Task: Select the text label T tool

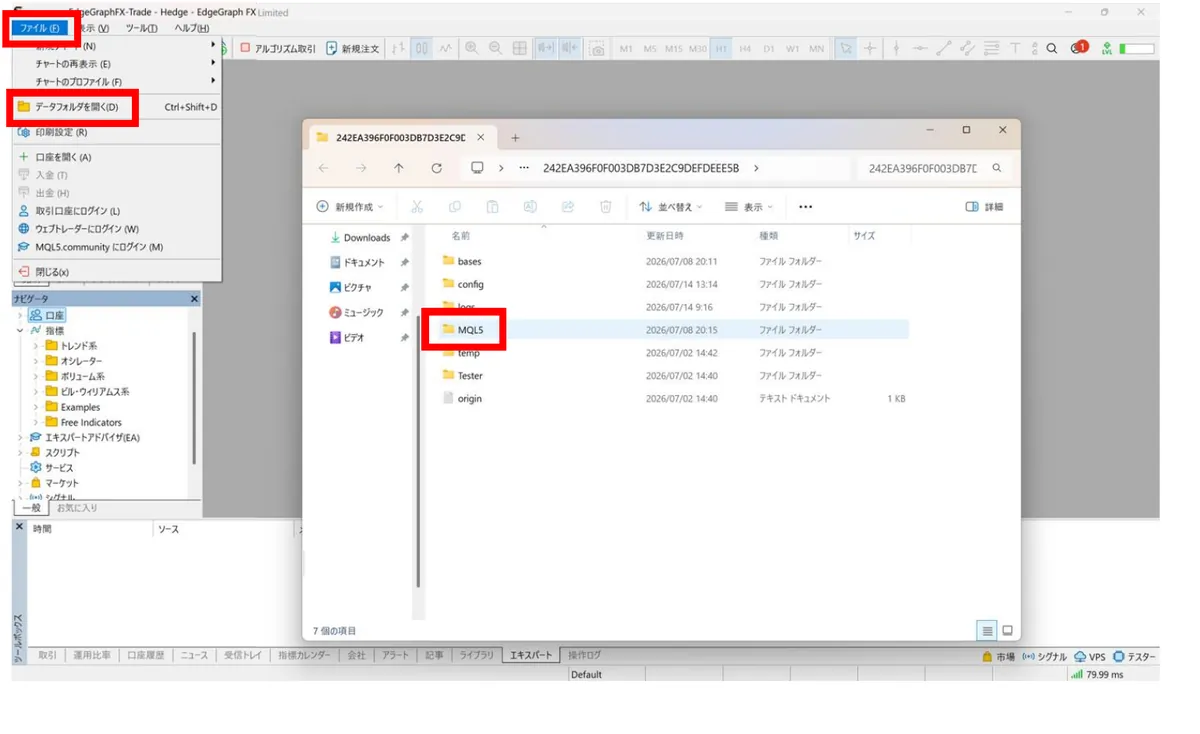Action: point(1014,48)
